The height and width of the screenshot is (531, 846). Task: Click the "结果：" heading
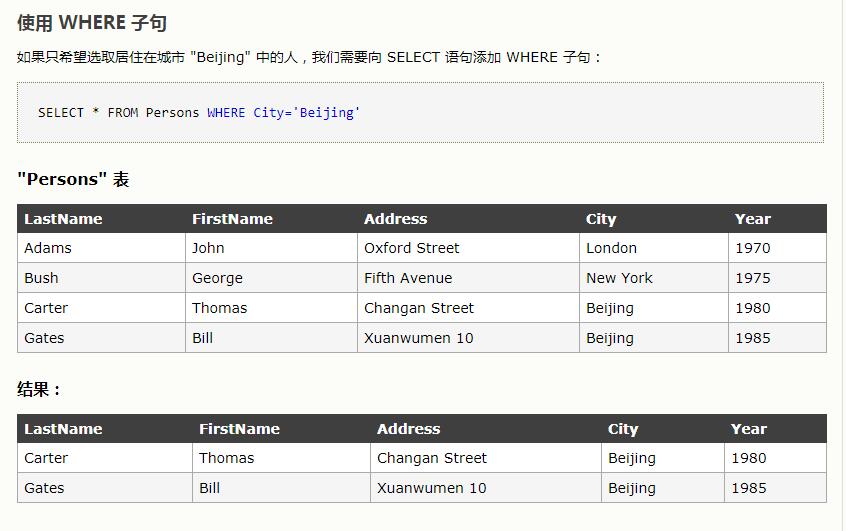point(39,390)
